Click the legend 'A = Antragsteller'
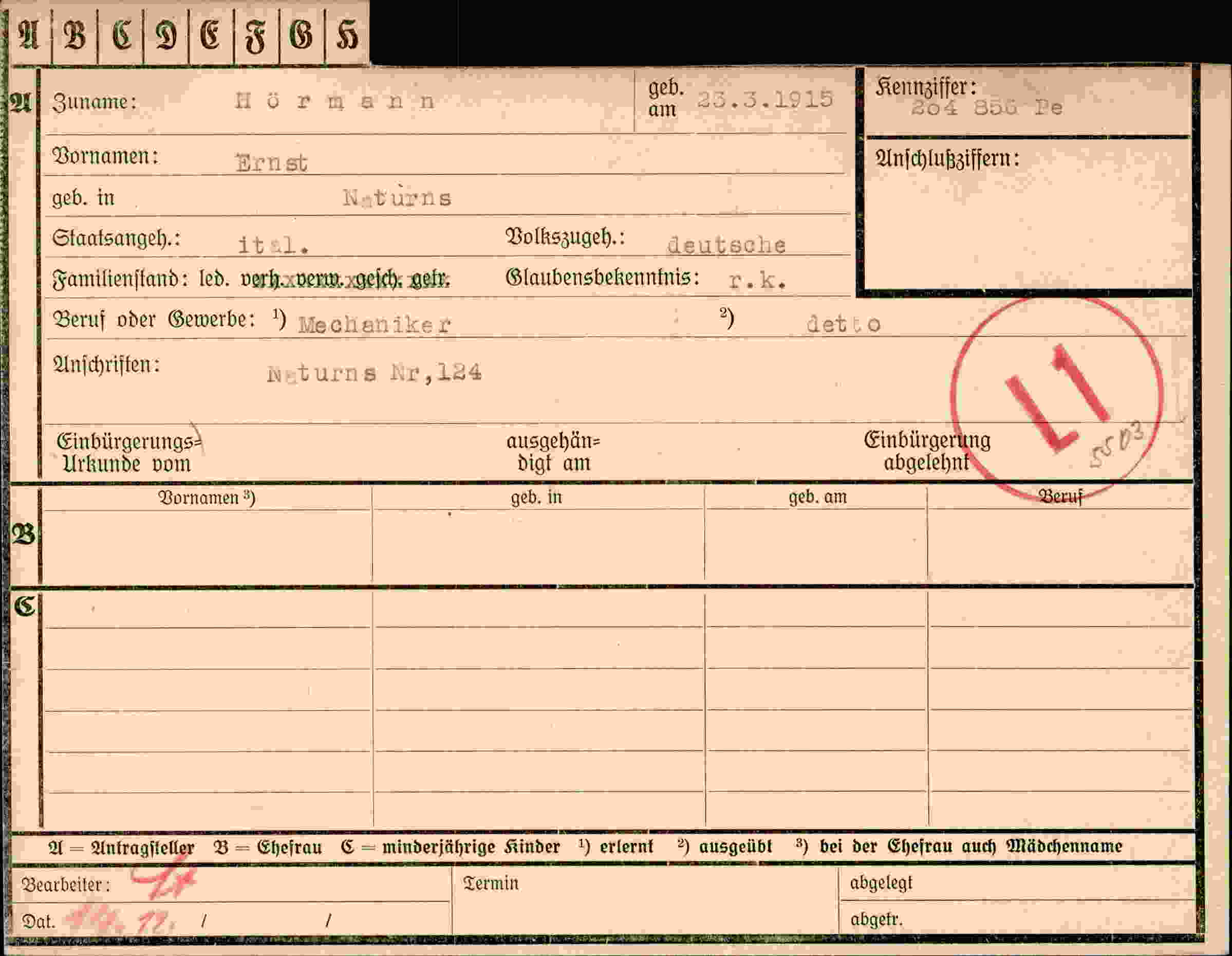Image resolution: width=1232 pixels, height=956 pixels. [121, 848]
